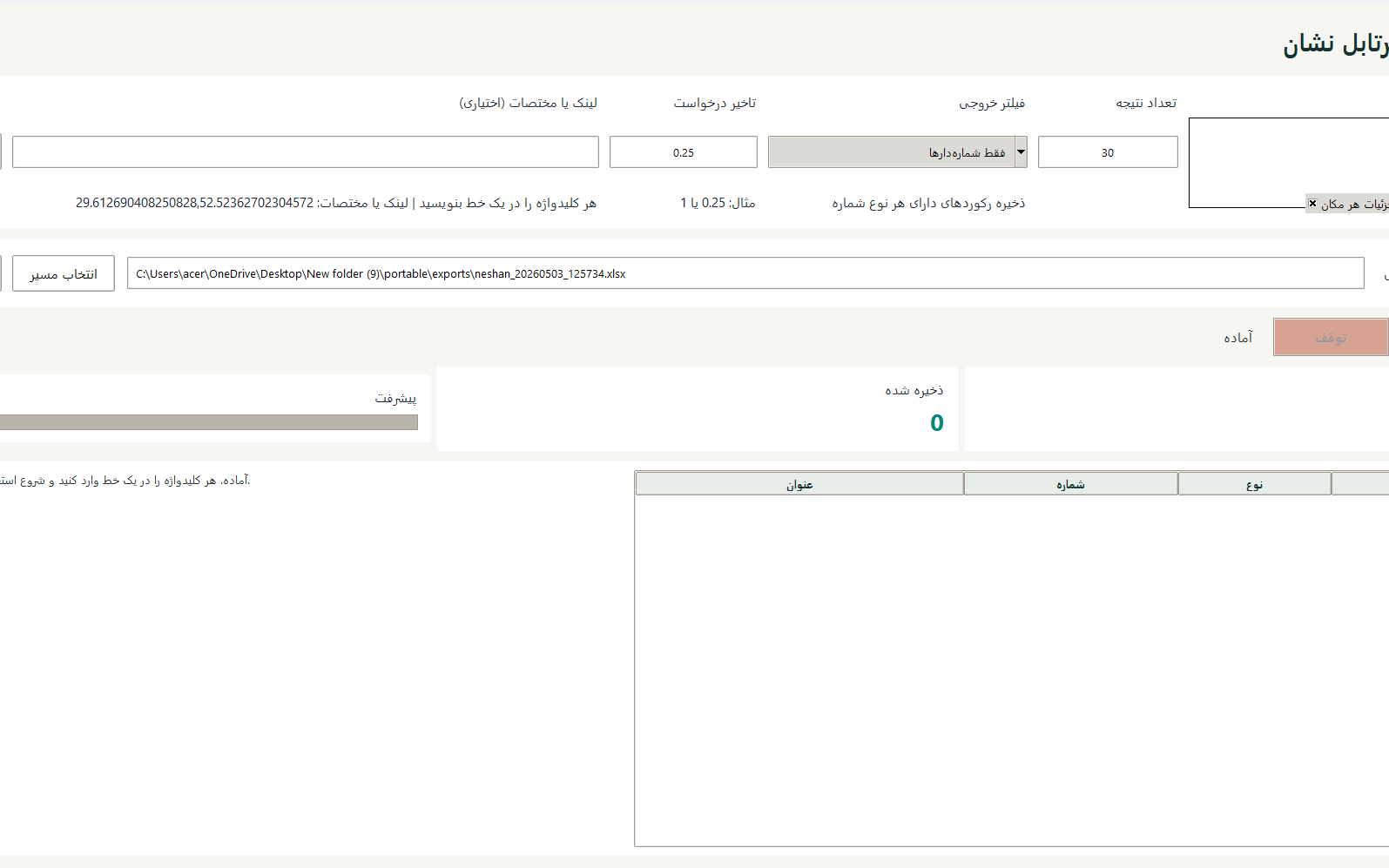The image size is (1389, 868).
Task: Click the empty link or coordinates field
Action: [x=306, y=152]
